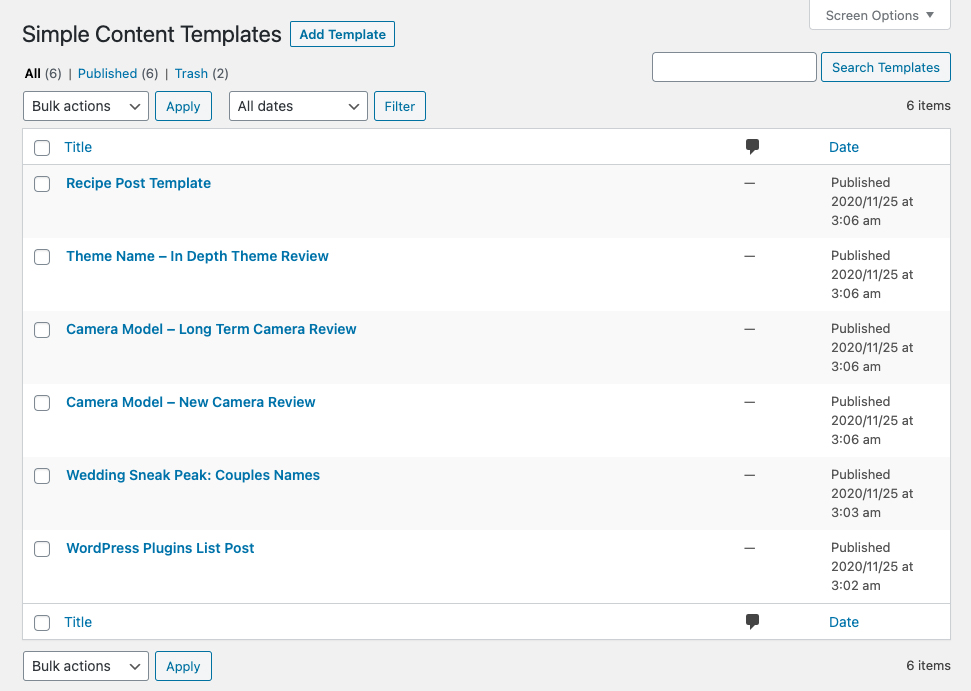Click the Filter button

coord(399,106)
